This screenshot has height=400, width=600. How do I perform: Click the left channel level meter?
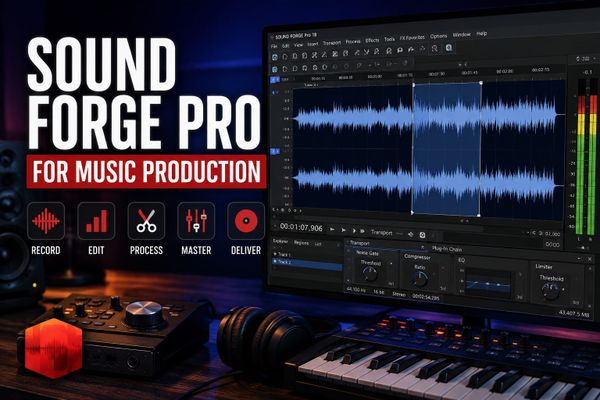580,157
